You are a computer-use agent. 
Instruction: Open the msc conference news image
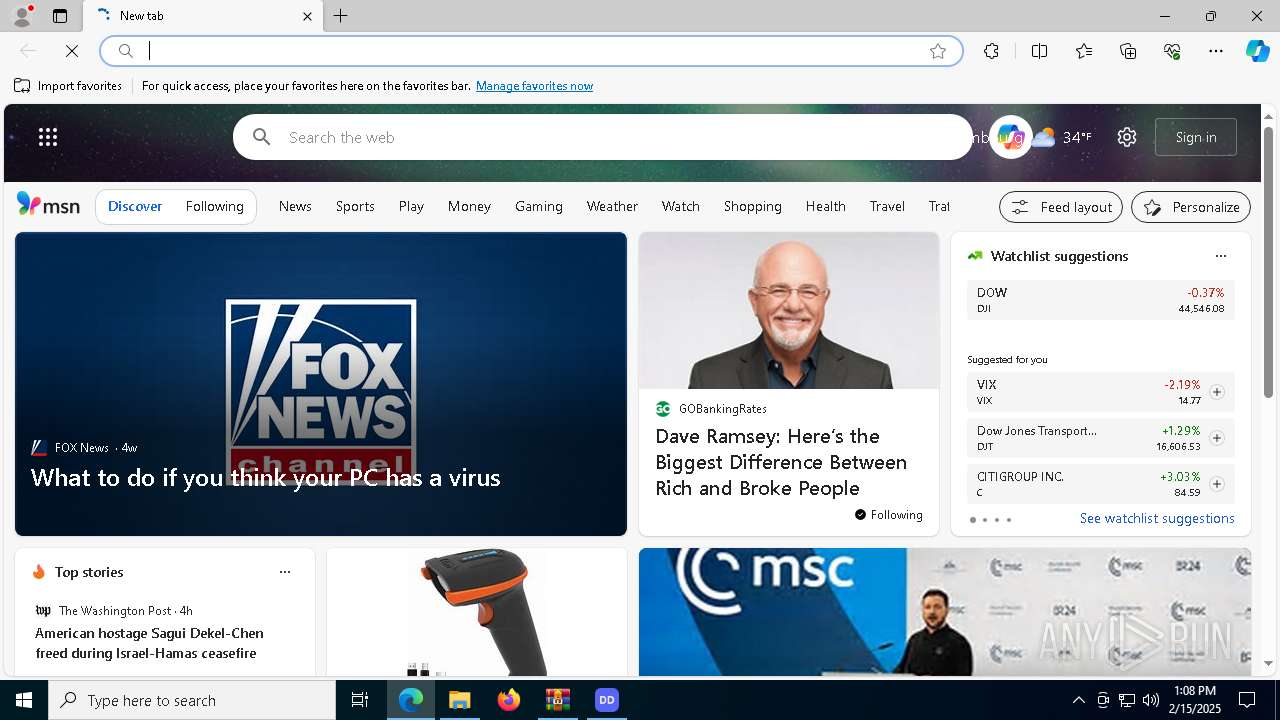pyautogui.click(x=945, y=612)
